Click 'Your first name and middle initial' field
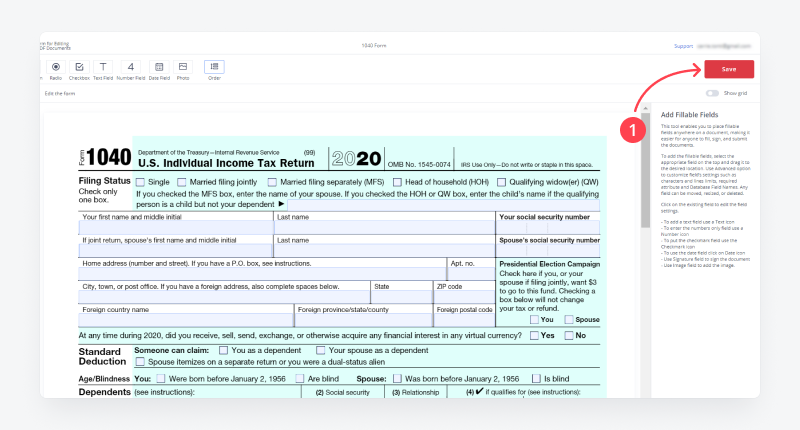This screenshot has width=800, height=430. coord(176,227)
